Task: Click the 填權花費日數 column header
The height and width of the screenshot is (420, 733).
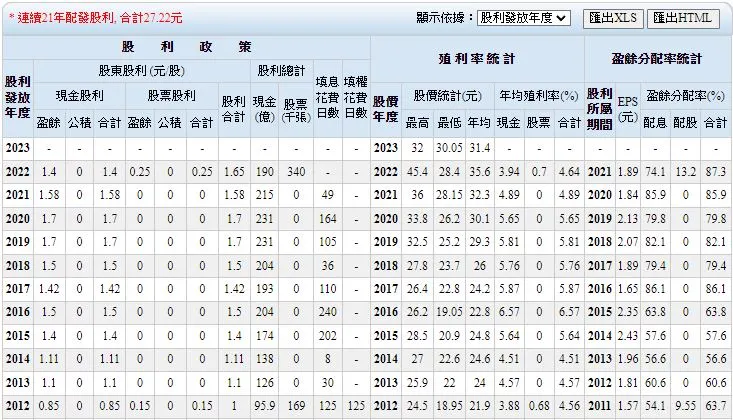Action: click(x=356, y=97)
